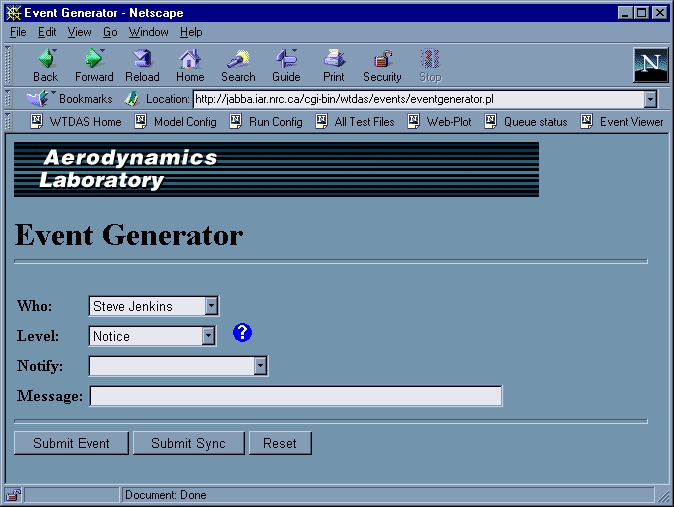Viewport: 674px width, 507px height.
Task: Click the Forward navigation icon
Action: coord(94,65)
